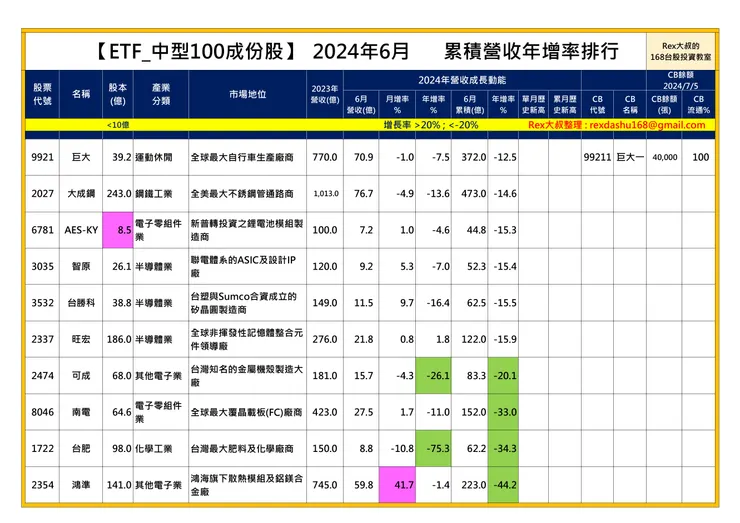Select the 372.0 cumulative revenue cell
This screenshot has height=523, width=740.
pos(470,157)
